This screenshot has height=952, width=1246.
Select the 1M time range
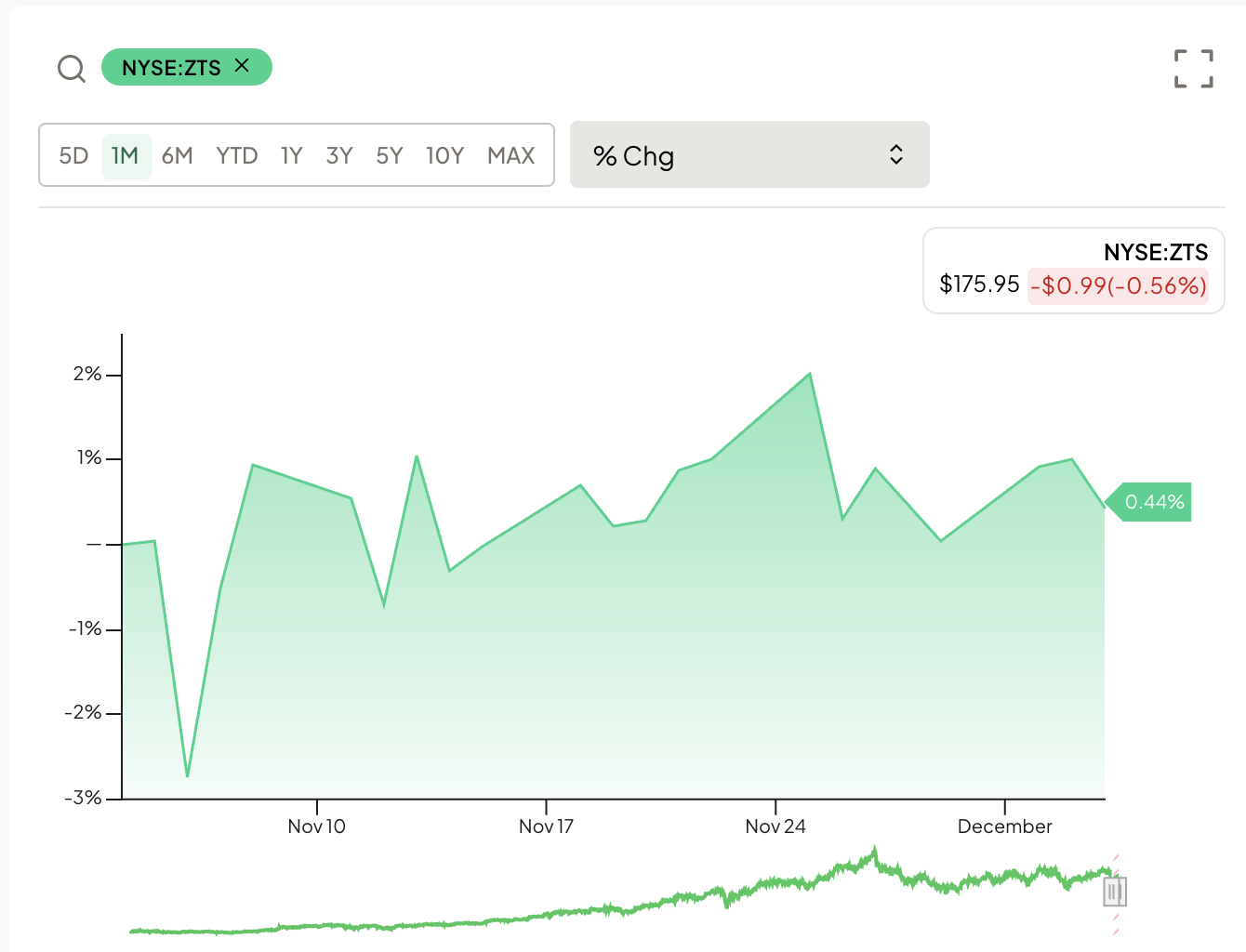click(x=126, y=155)
